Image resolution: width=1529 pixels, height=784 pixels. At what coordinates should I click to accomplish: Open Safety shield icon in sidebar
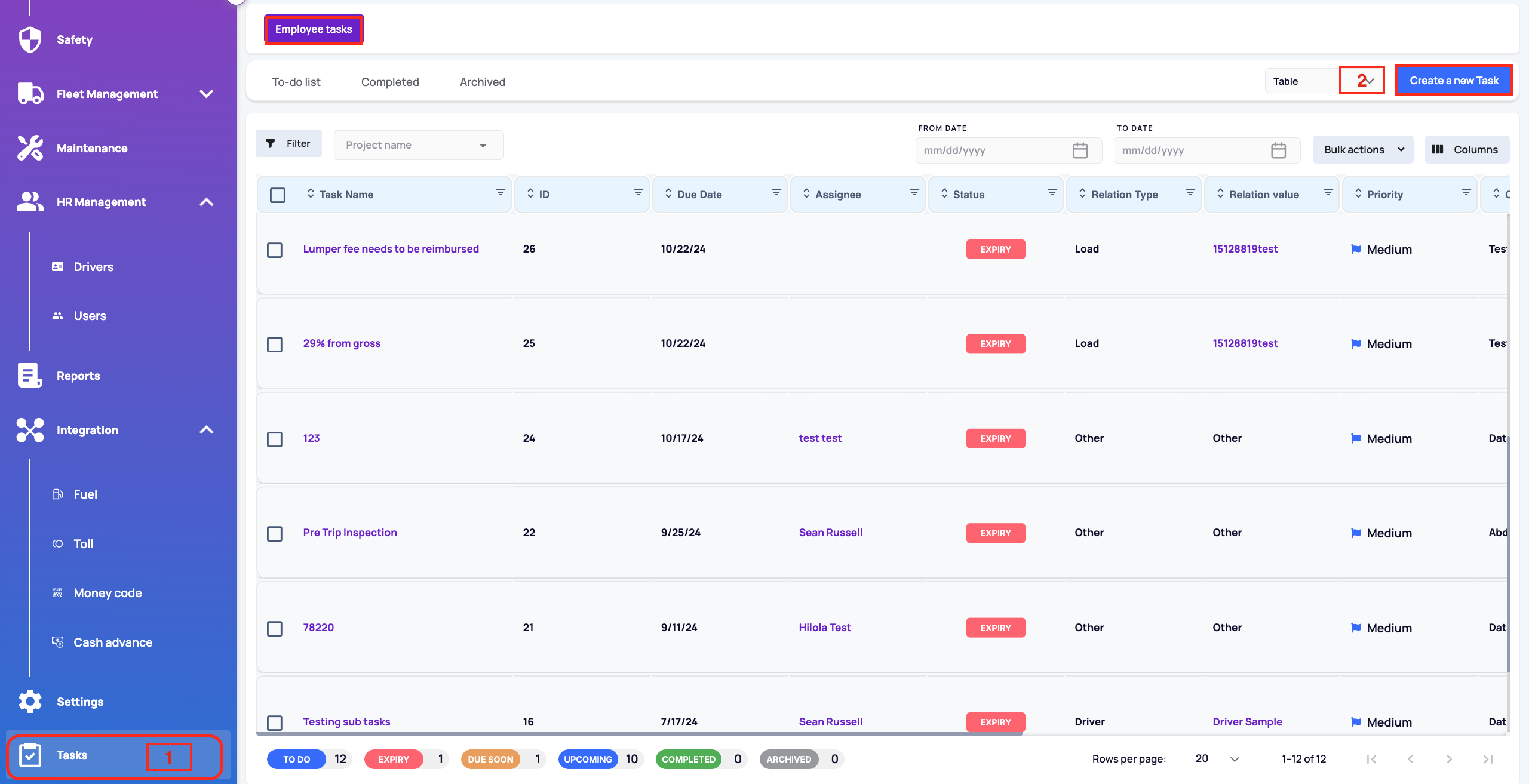(30, 39)
